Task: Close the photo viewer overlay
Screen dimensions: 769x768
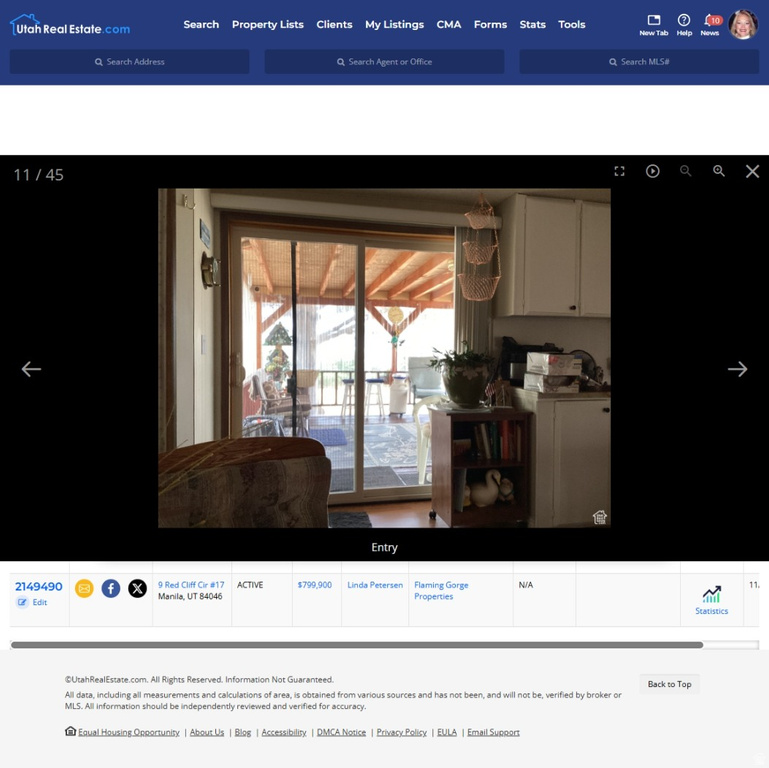Action: point(752,171)
